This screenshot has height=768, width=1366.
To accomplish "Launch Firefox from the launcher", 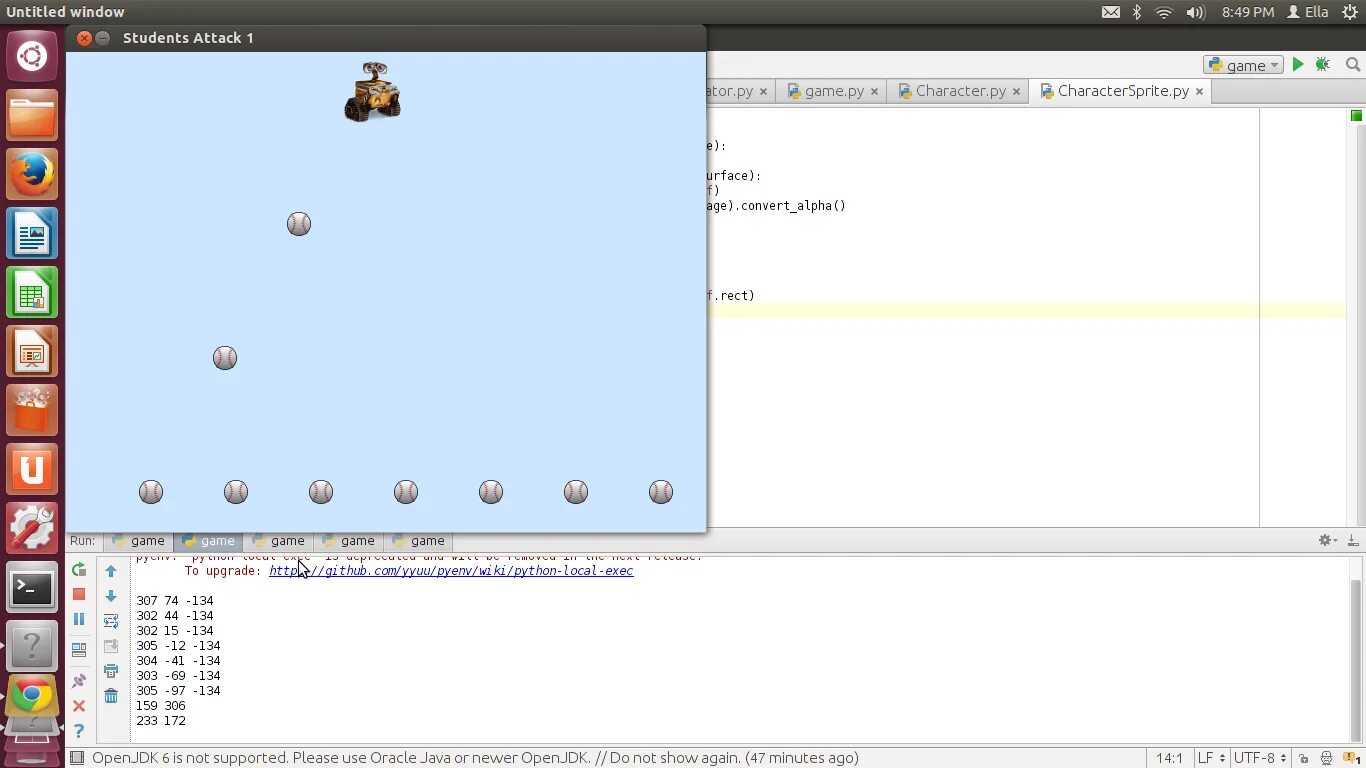I will point(32,175).
